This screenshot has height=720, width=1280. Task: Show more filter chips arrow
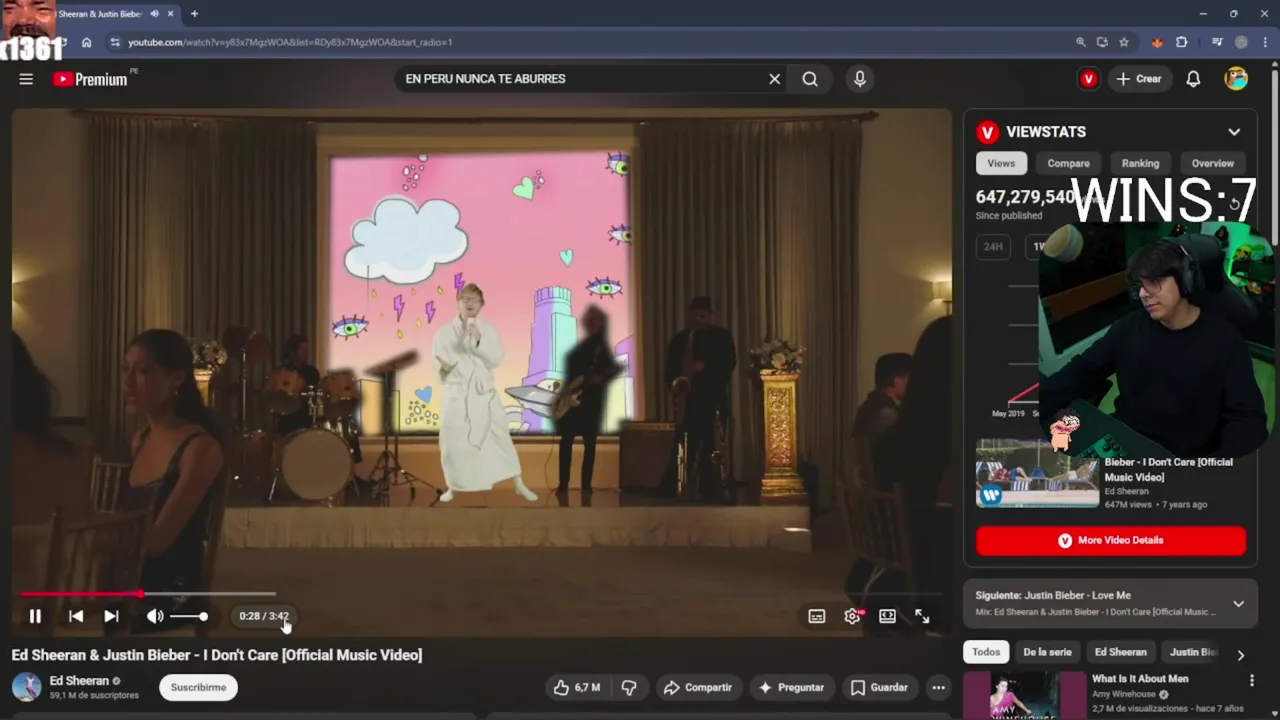pos(1240,655)
